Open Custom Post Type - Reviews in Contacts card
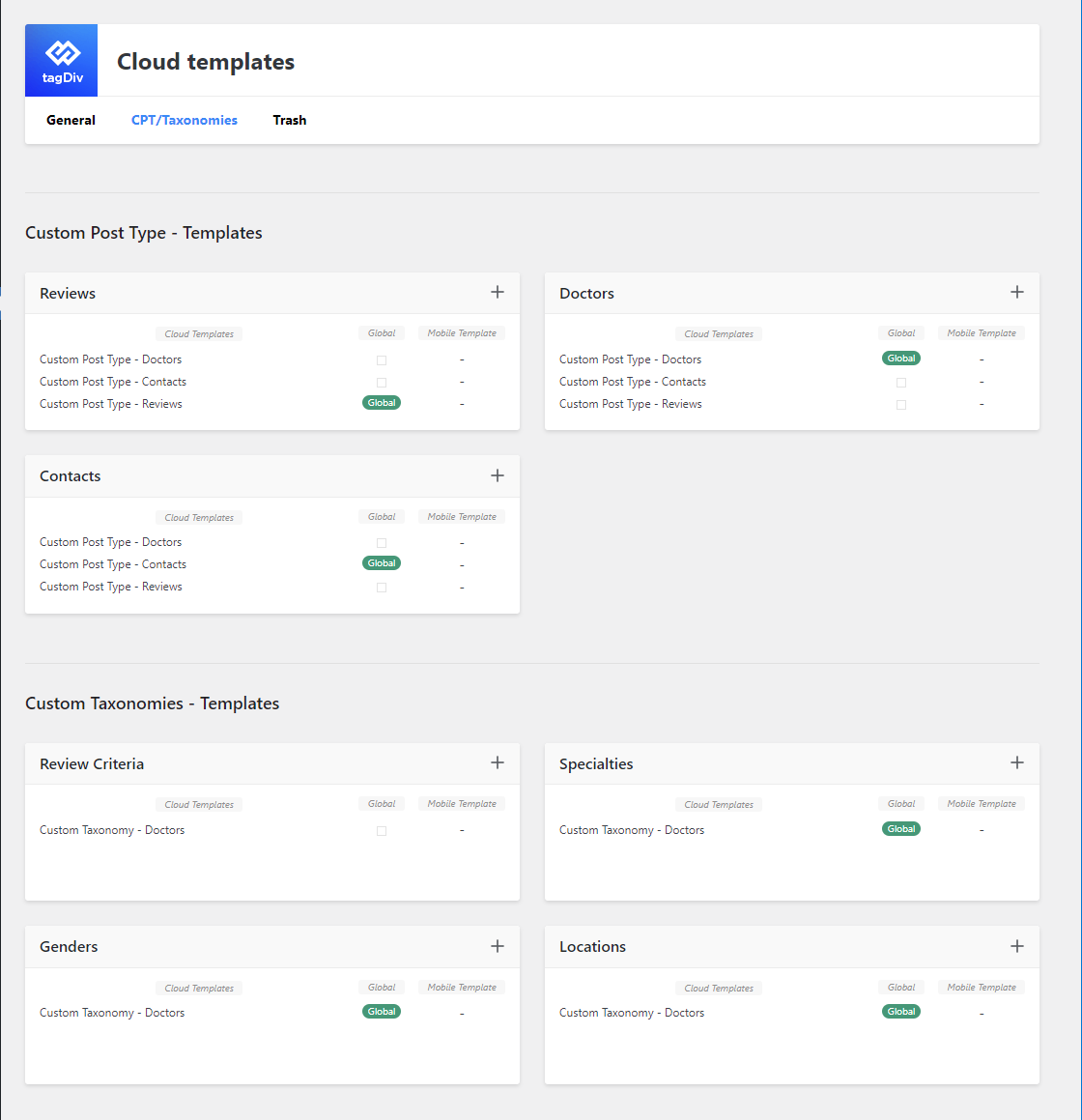The width and height of the screenshot is (1082, 1120). click(111, 587)
